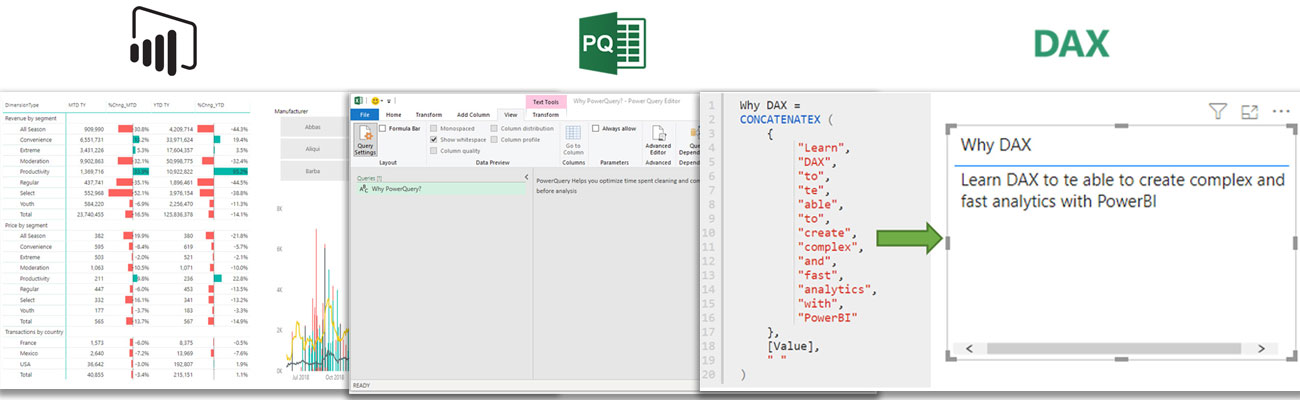Click the Mexico row label
The height and width of the screenshot is (400, 1300).
click(28, 353)
